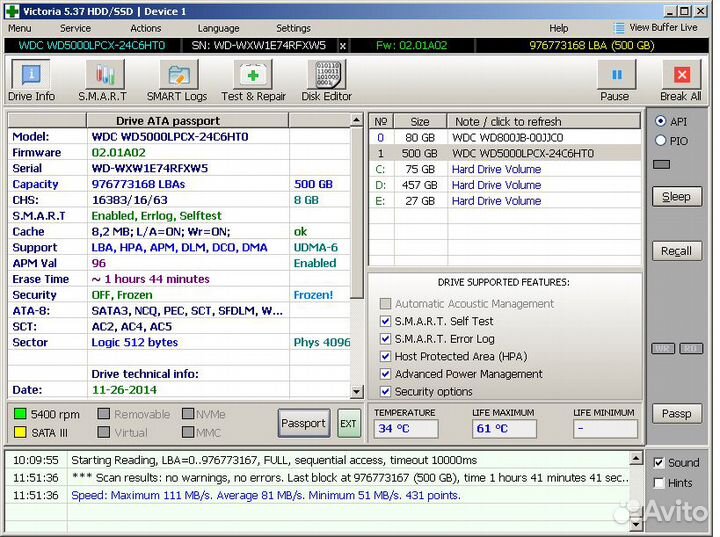Open Test & Repair toolbar icon
This screenshot has width=720, height=537.
tap(253, 74)
